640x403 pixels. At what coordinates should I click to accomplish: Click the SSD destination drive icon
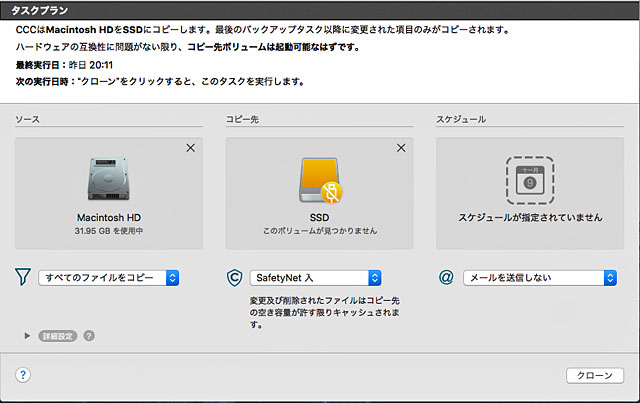click(320, 180)
